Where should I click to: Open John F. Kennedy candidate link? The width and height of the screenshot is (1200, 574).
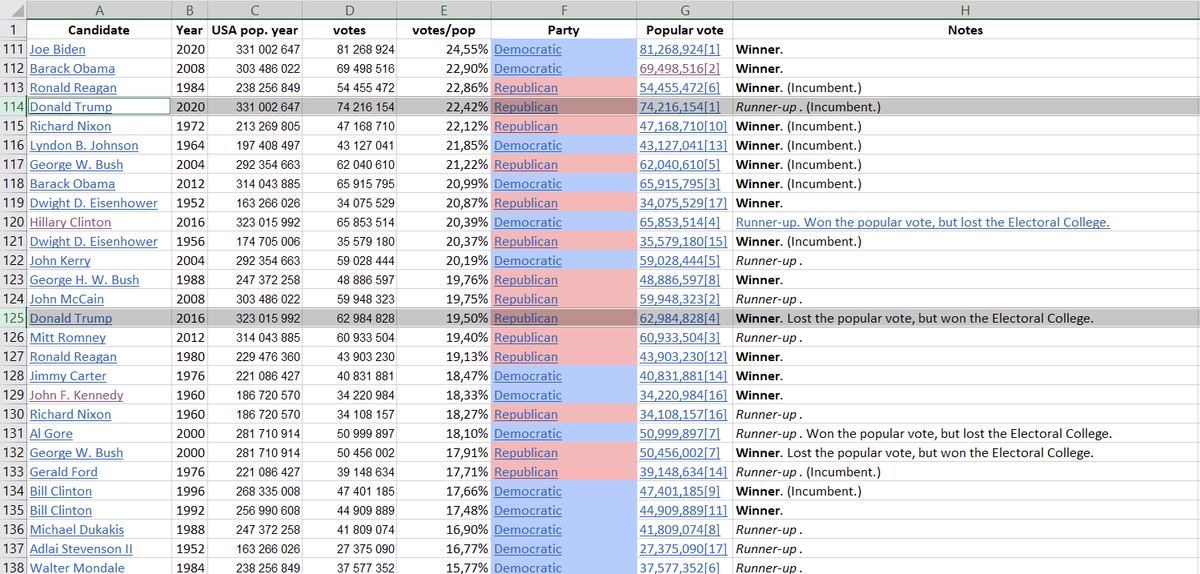pos(76,395)
